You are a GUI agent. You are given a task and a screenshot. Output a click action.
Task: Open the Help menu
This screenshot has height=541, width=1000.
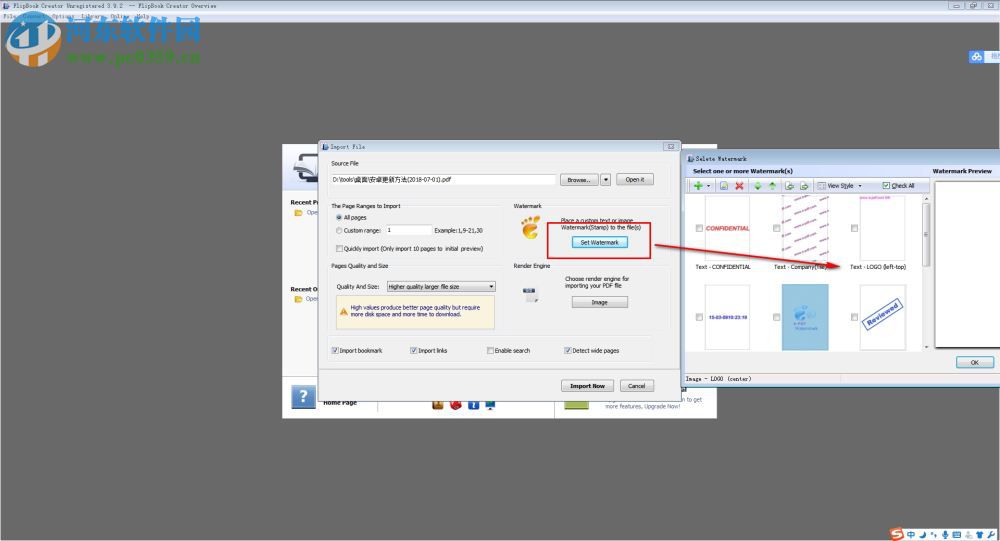(142, 16)
